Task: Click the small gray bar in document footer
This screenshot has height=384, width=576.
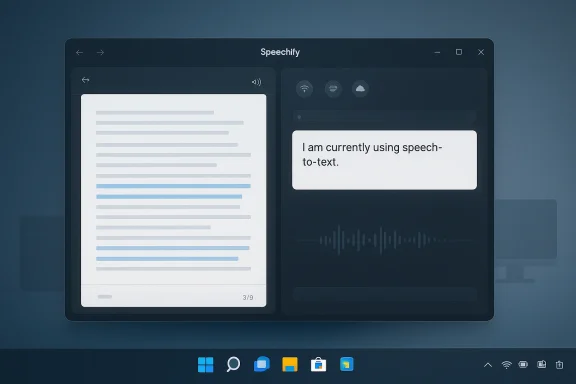Action: tap(105, 297)
